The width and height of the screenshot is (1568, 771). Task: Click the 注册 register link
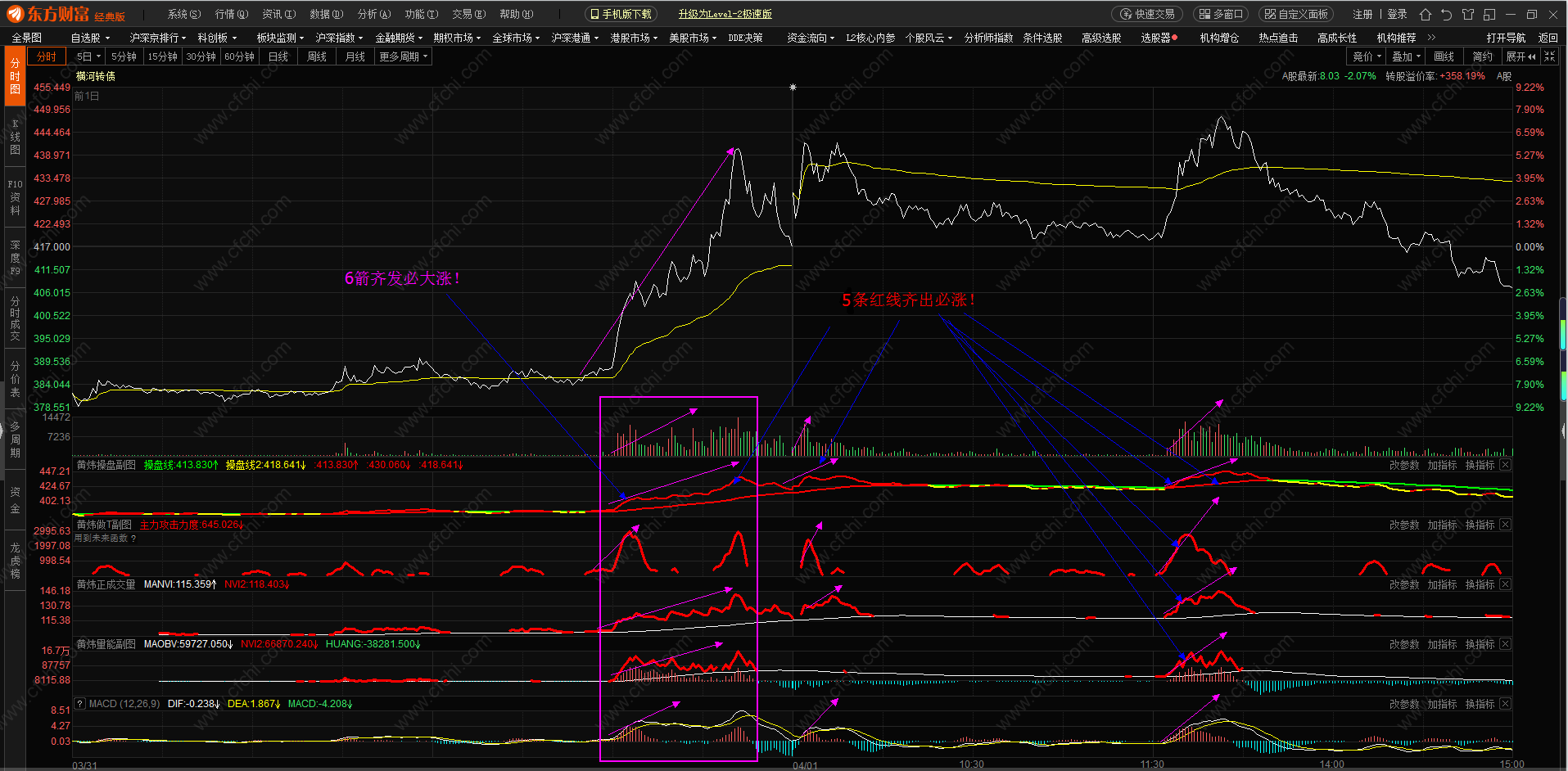pos(1362,14)
